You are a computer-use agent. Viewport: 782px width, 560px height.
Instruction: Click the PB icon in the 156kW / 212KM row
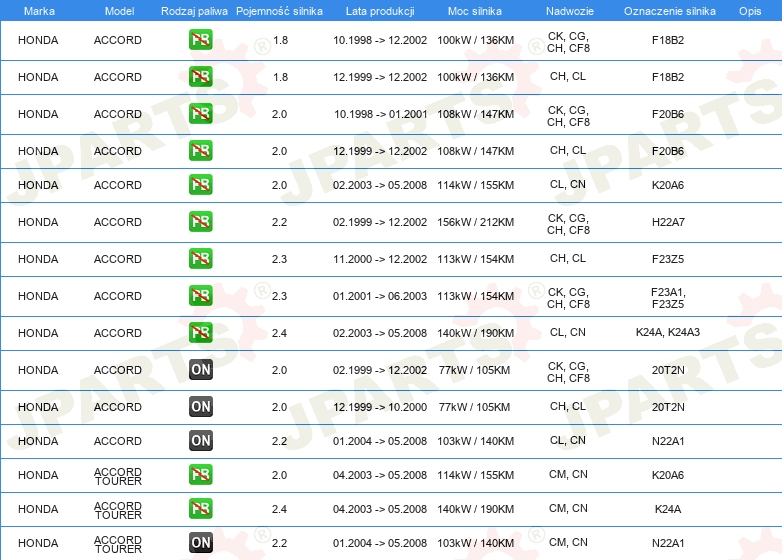point(200,222)
